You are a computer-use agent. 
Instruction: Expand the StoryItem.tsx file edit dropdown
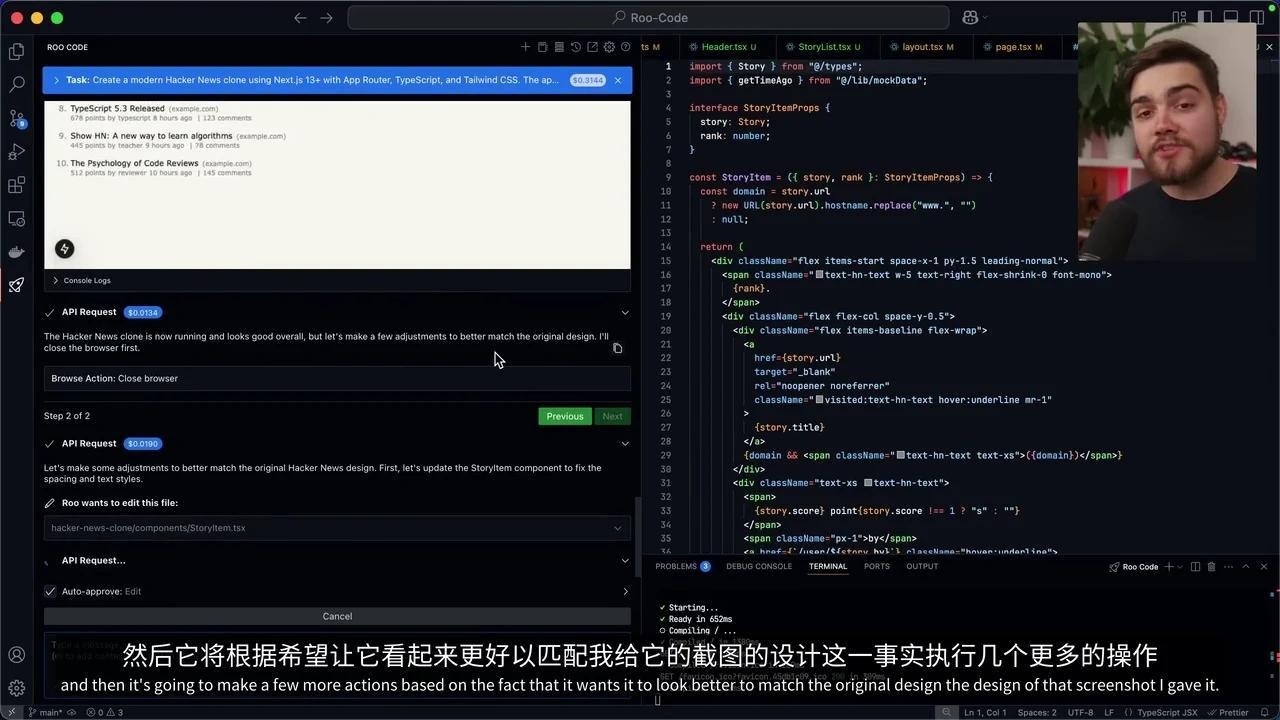pyautogui.click(x=617, y=528)
